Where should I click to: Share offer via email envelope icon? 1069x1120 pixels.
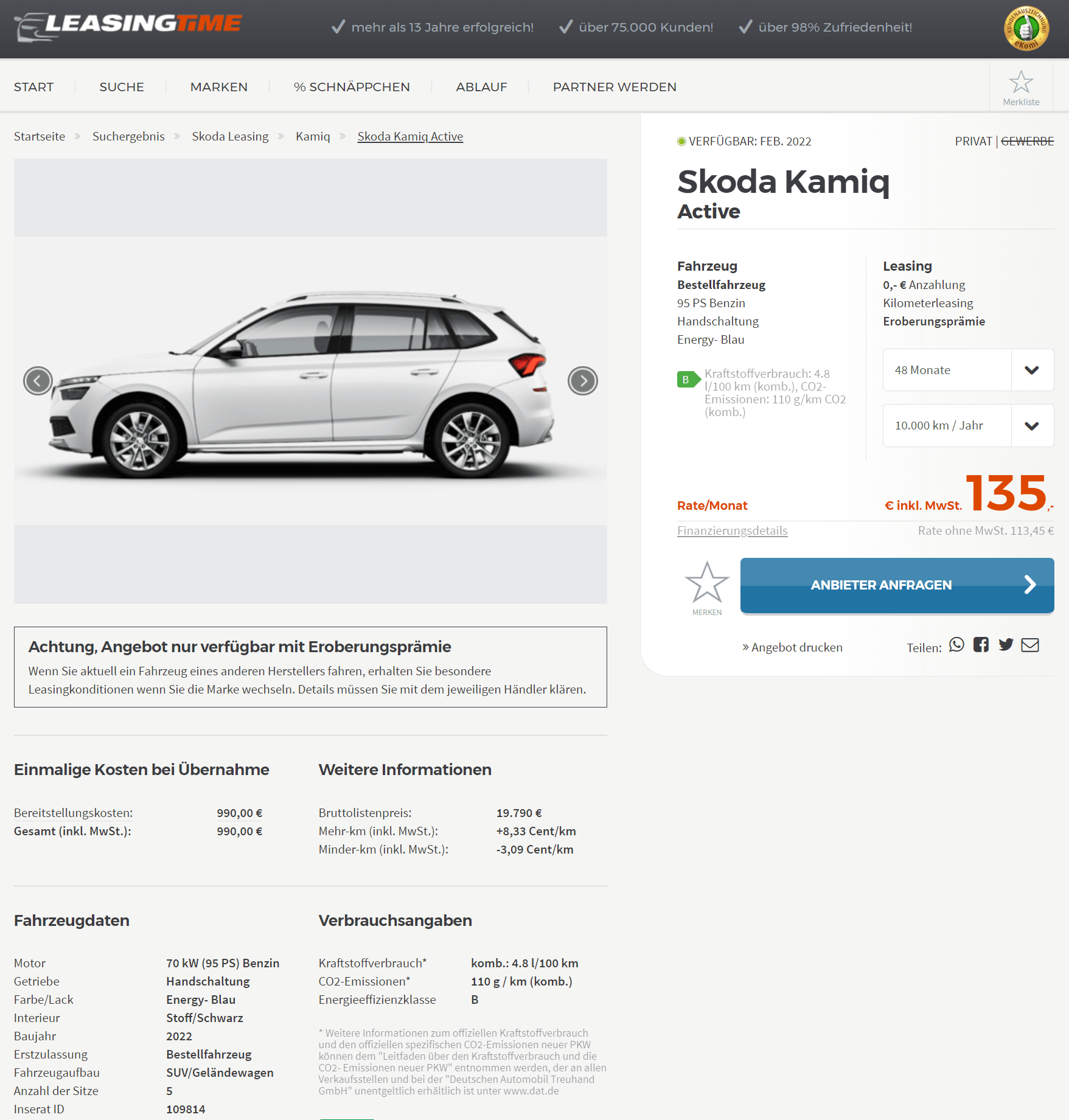(1030, 645)
